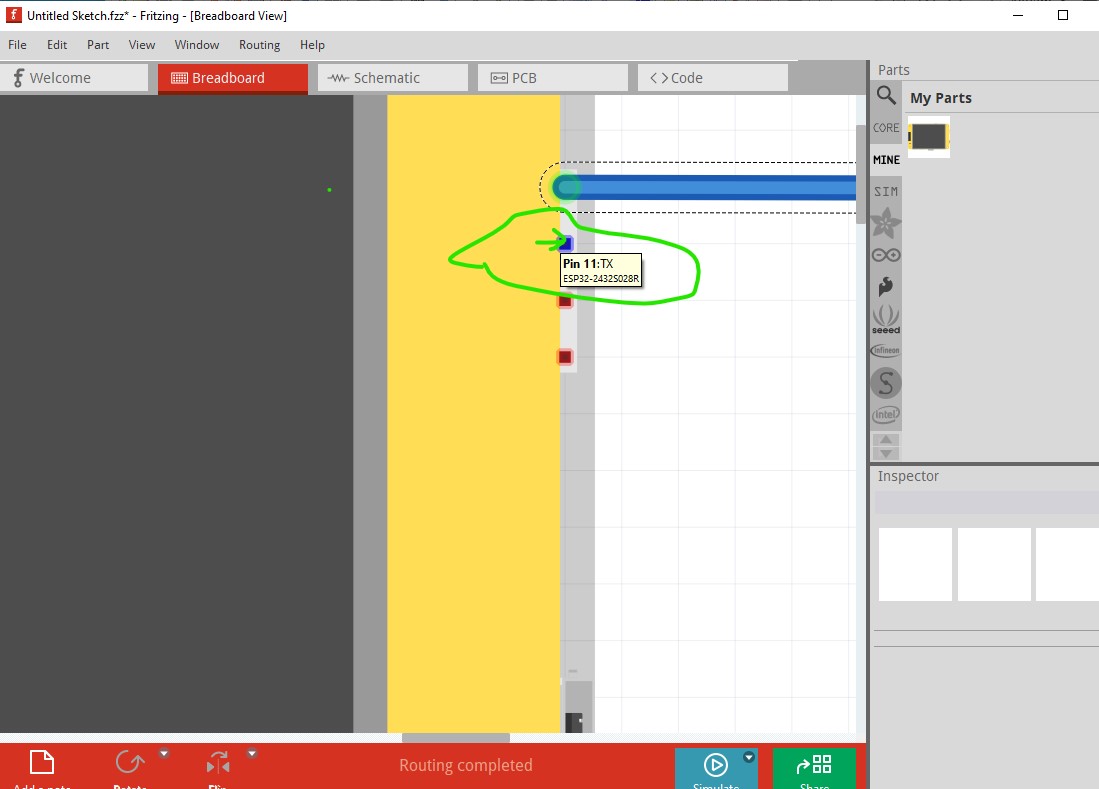Viewport: 1099px width, 789px height.
Task: Select the ESP32 part thumbnail in My Parts
Action: click(x=928, y=137)
